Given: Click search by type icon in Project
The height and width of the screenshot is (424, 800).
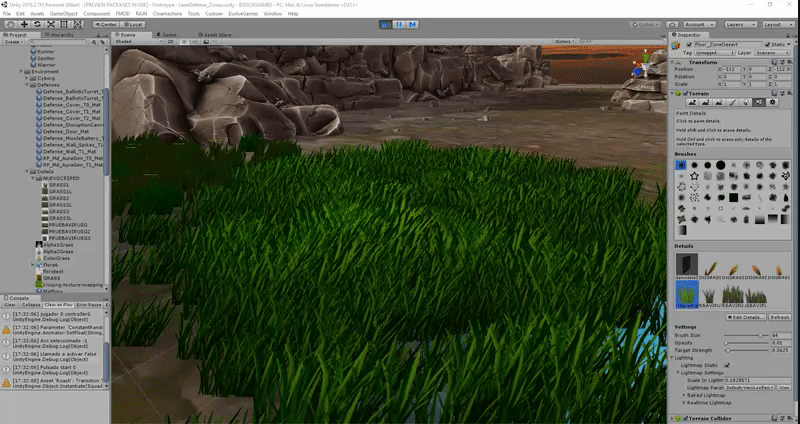Looking at the screenshot, I should 93,42.
